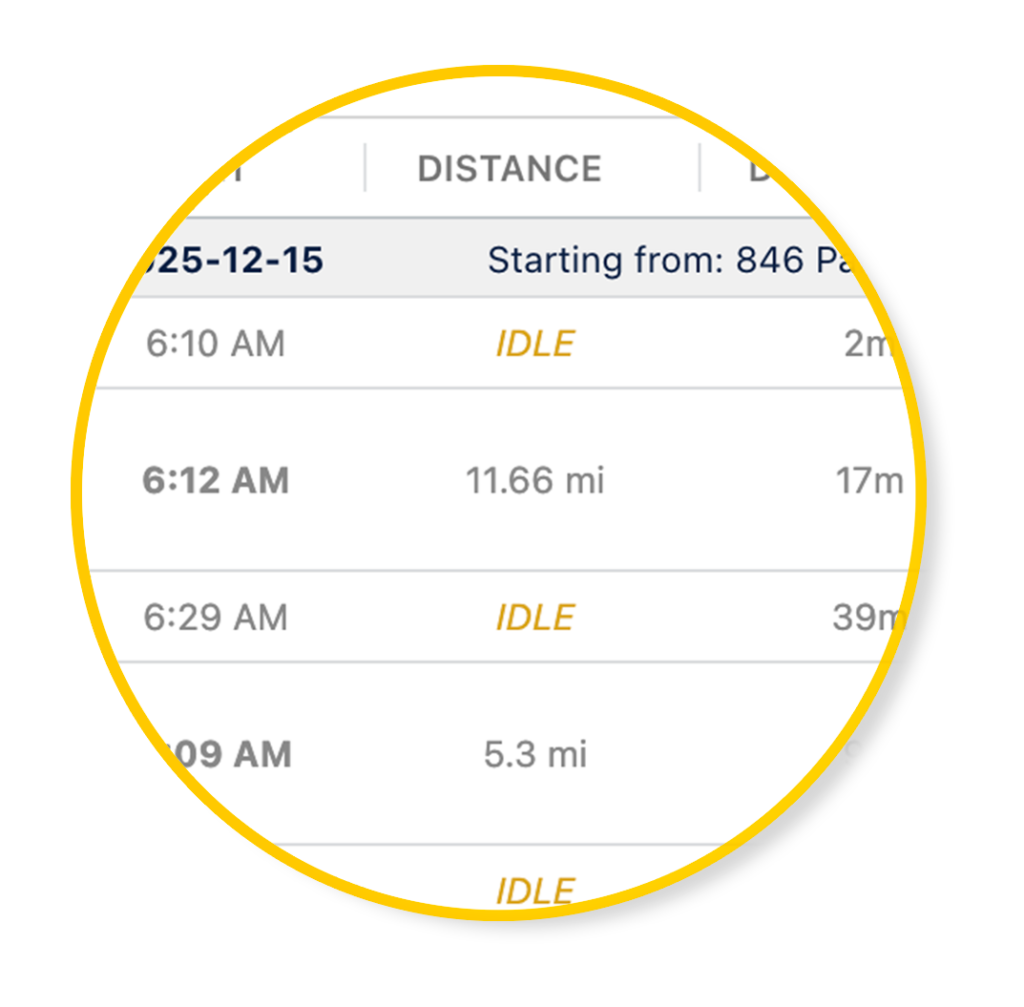Screen dimensions: 1024x1007
Task: Click the 11.66 mi distance value
Action: point(535,481)
